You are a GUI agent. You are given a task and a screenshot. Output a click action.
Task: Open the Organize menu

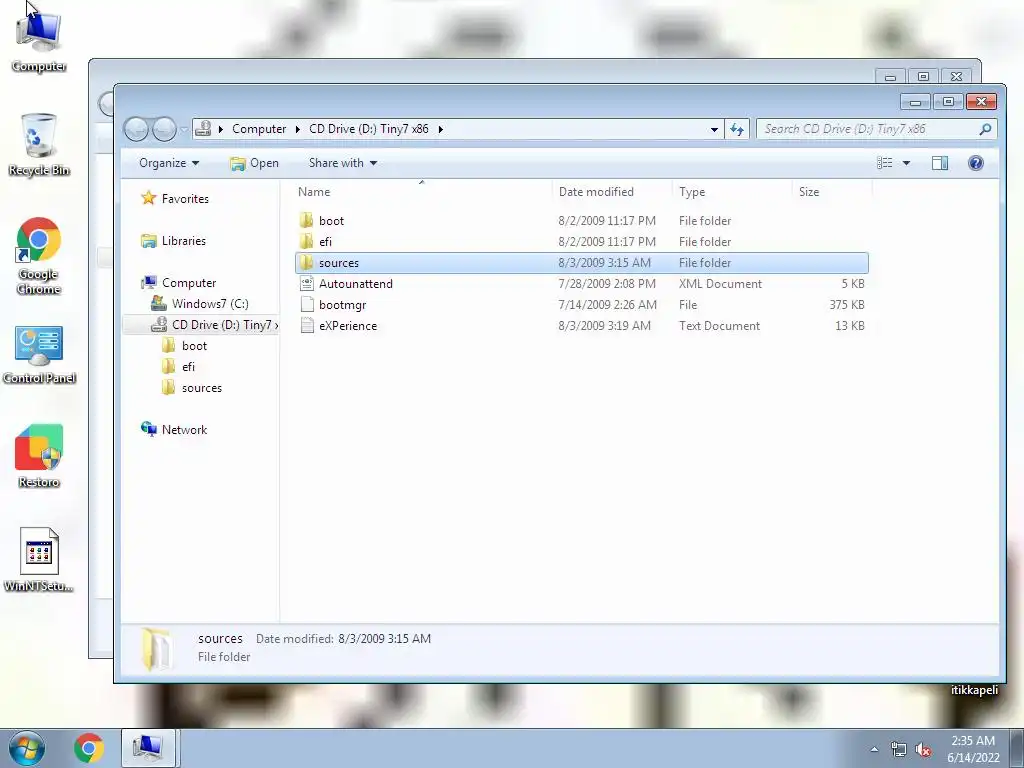tap(168, 163)
